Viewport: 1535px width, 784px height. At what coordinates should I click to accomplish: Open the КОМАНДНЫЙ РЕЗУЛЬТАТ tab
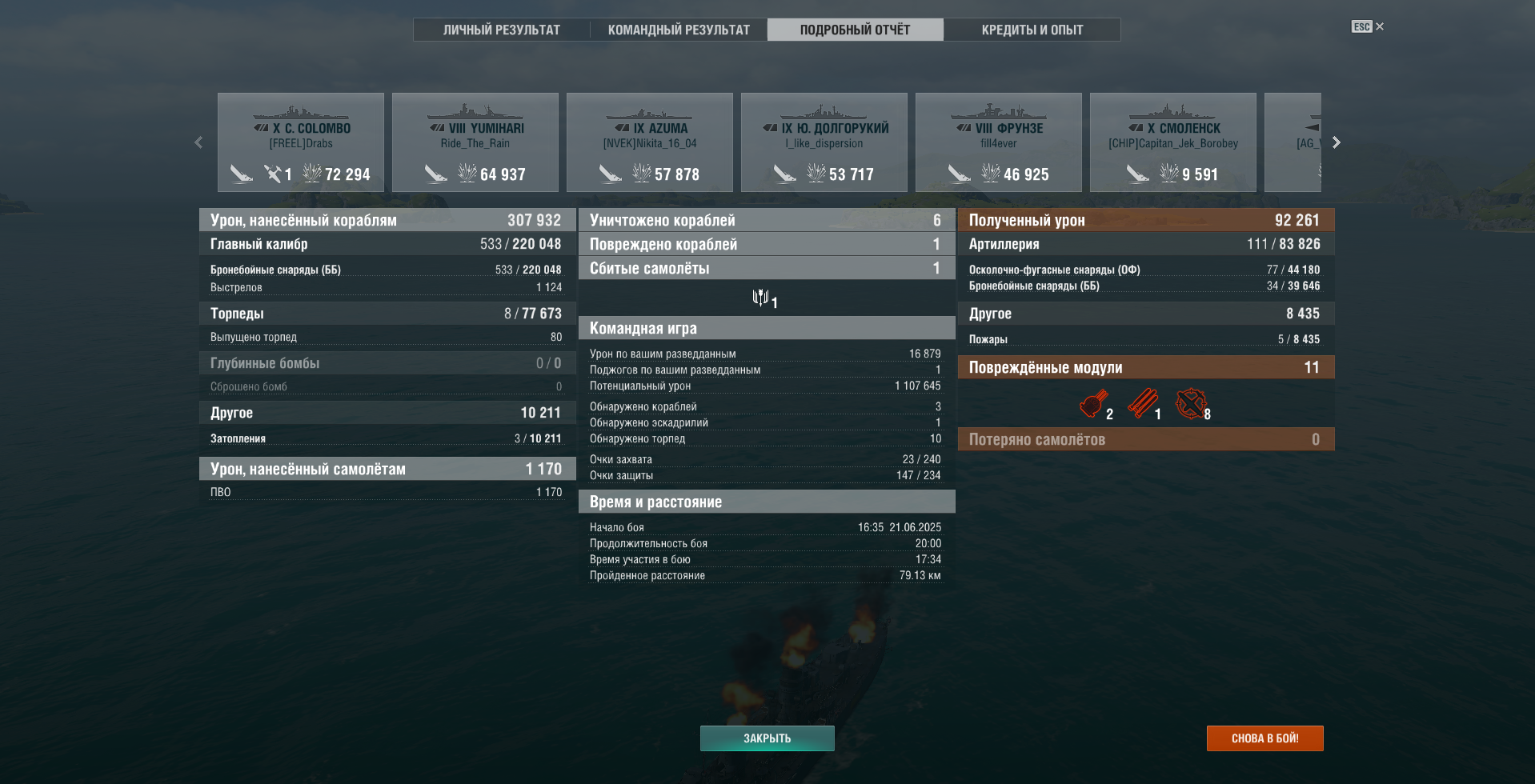[679, 30]
